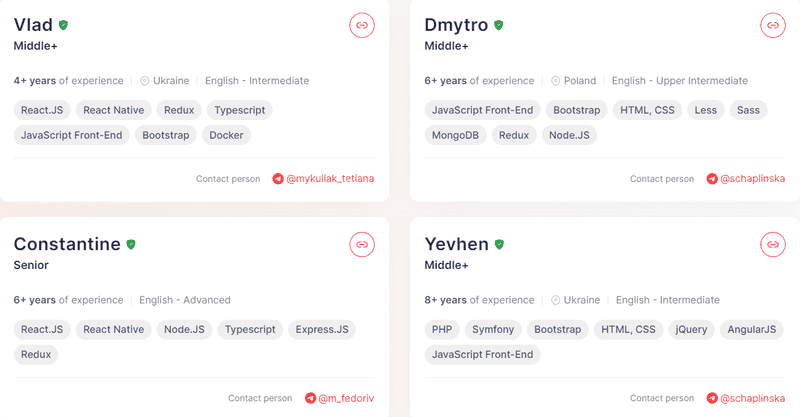
Task: Open @schaplinska link on Dmytro's card
Action: [745, 179]
